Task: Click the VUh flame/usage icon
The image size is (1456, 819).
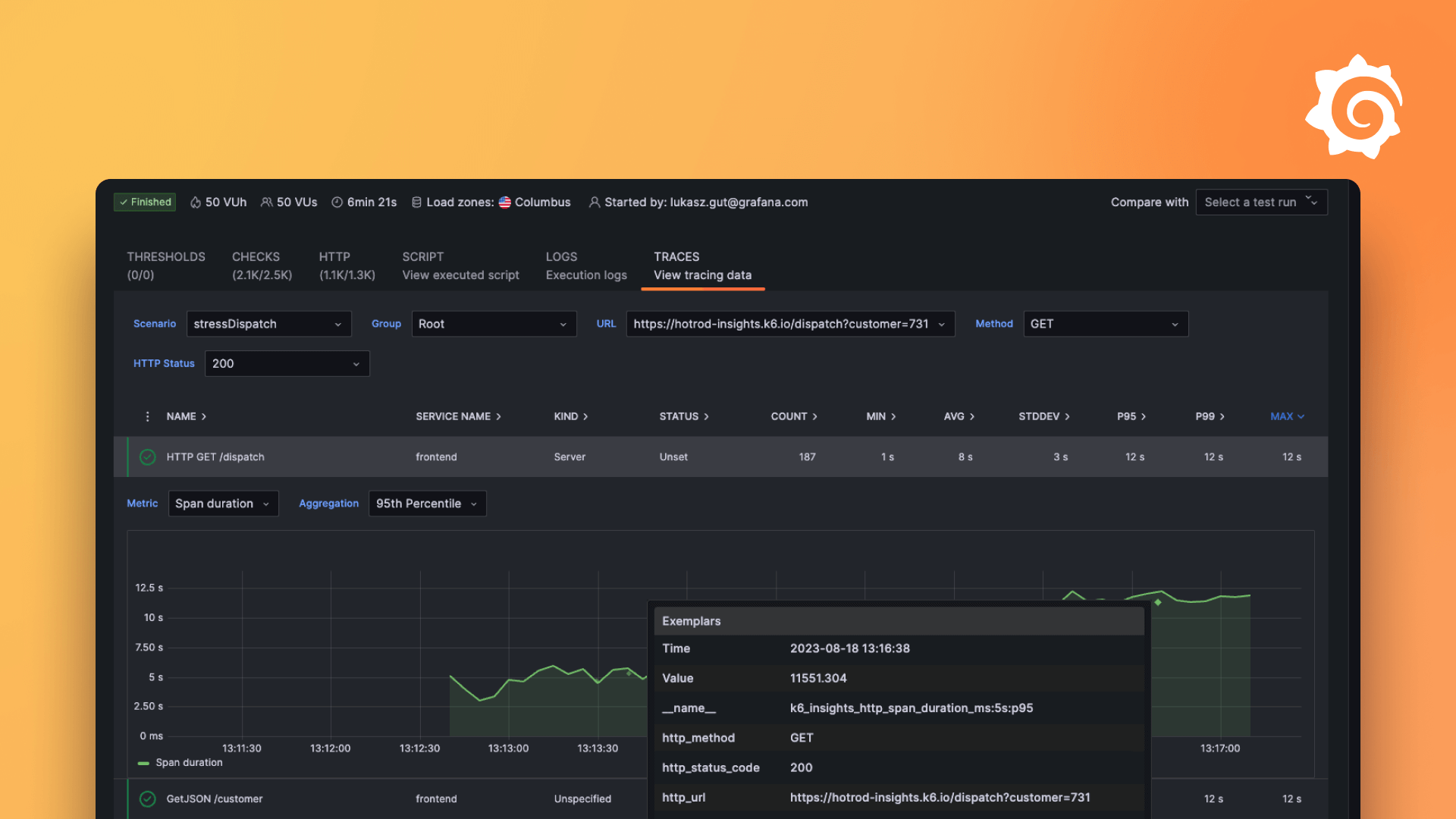Action: 193,202
